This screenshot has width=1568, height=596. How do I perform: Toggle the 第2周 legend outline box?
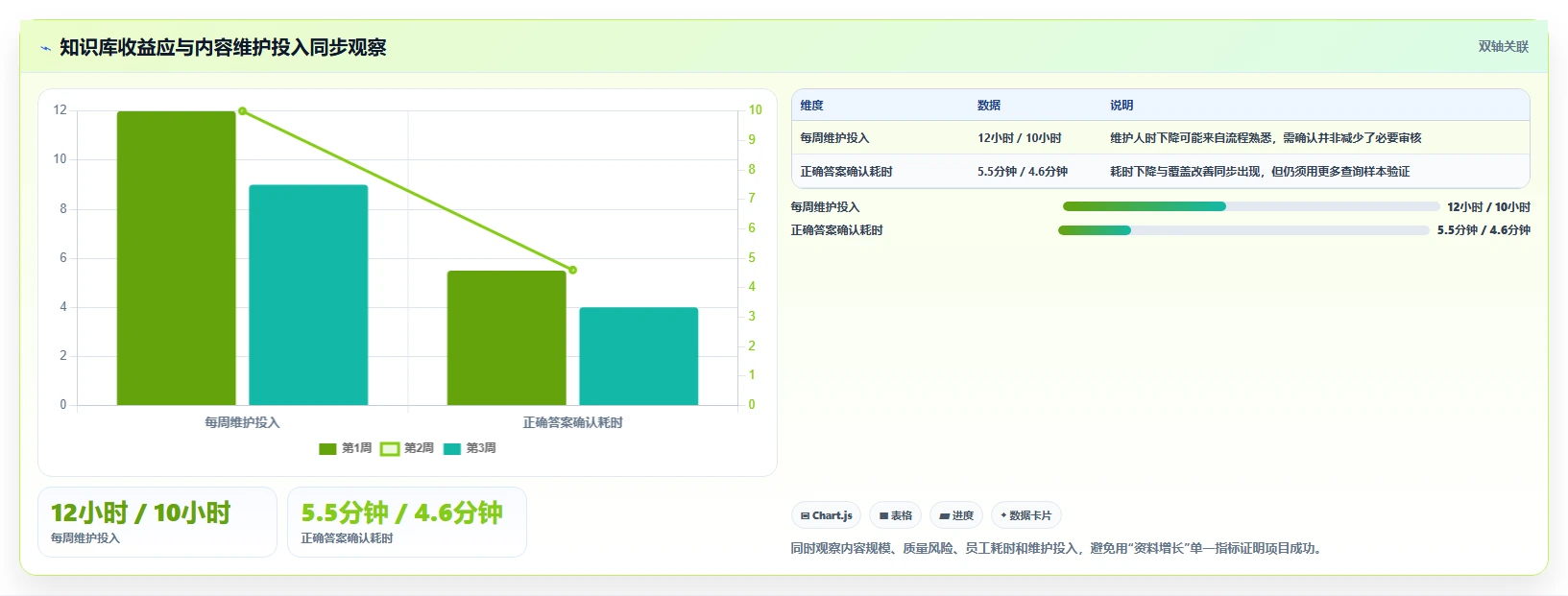(390, 448)
